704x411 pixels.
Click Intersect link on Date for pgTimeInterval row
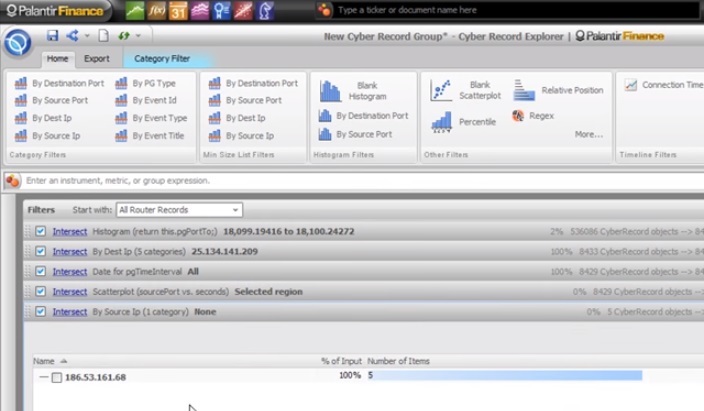point(70,272)
